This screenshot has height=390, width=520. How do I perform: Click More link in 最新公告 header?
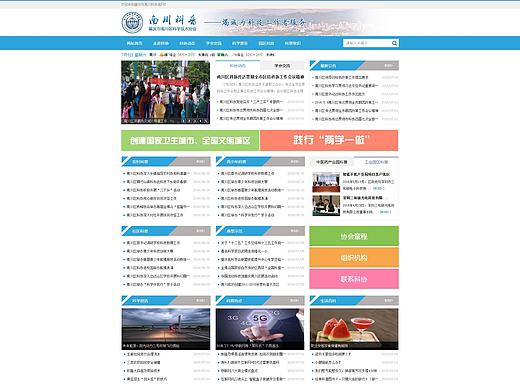(388, 66)
